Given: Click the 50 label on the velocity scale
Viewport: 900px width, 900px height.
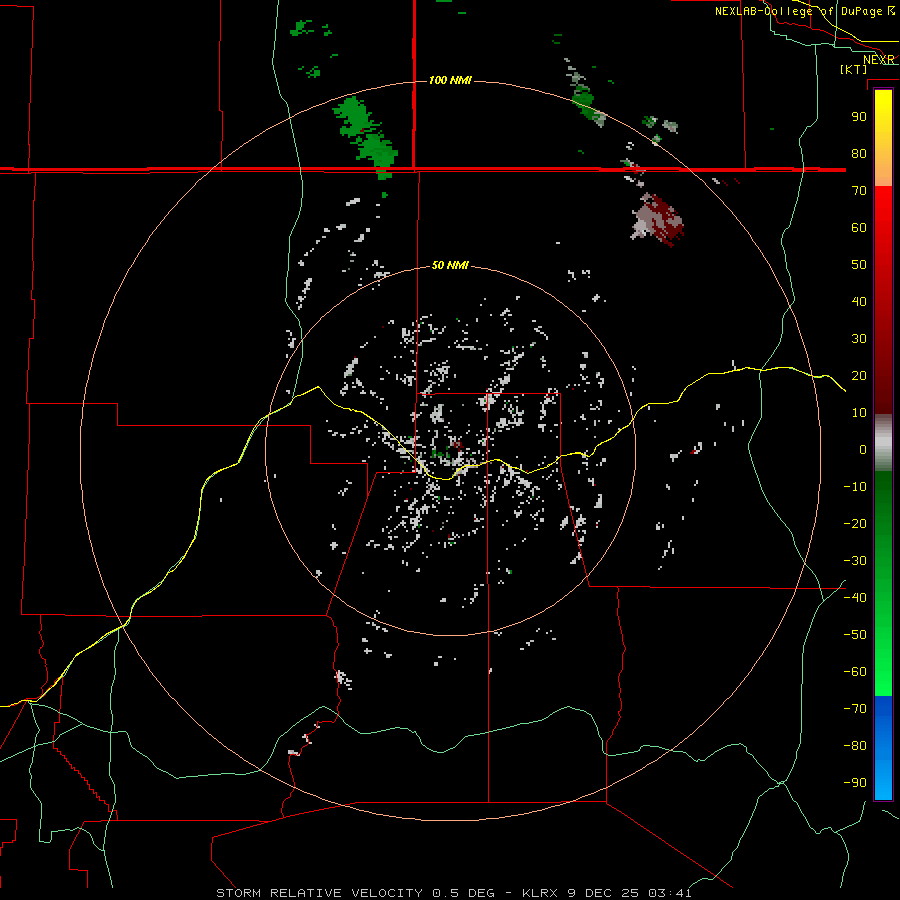Looking at the screenshot, I should (859, 265).
